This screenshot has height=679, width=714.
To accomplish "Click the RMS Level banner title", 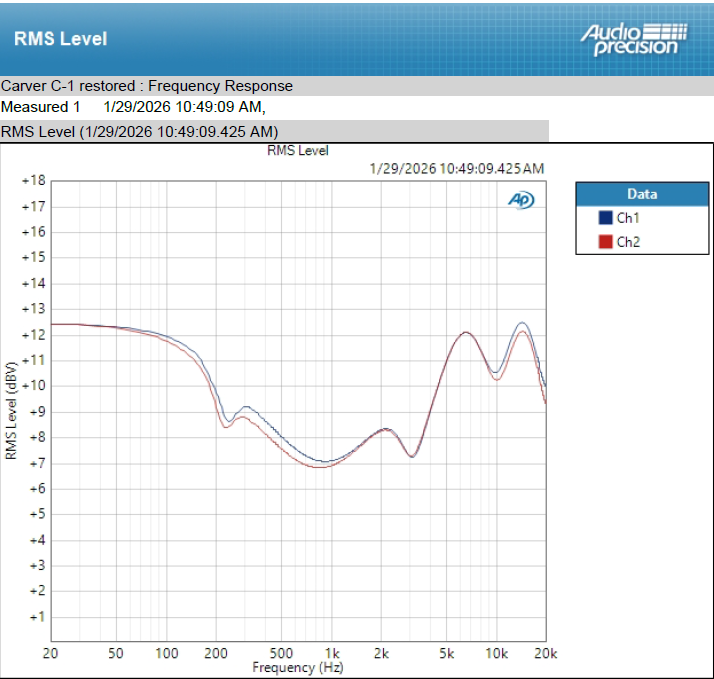I will point(61,39).
